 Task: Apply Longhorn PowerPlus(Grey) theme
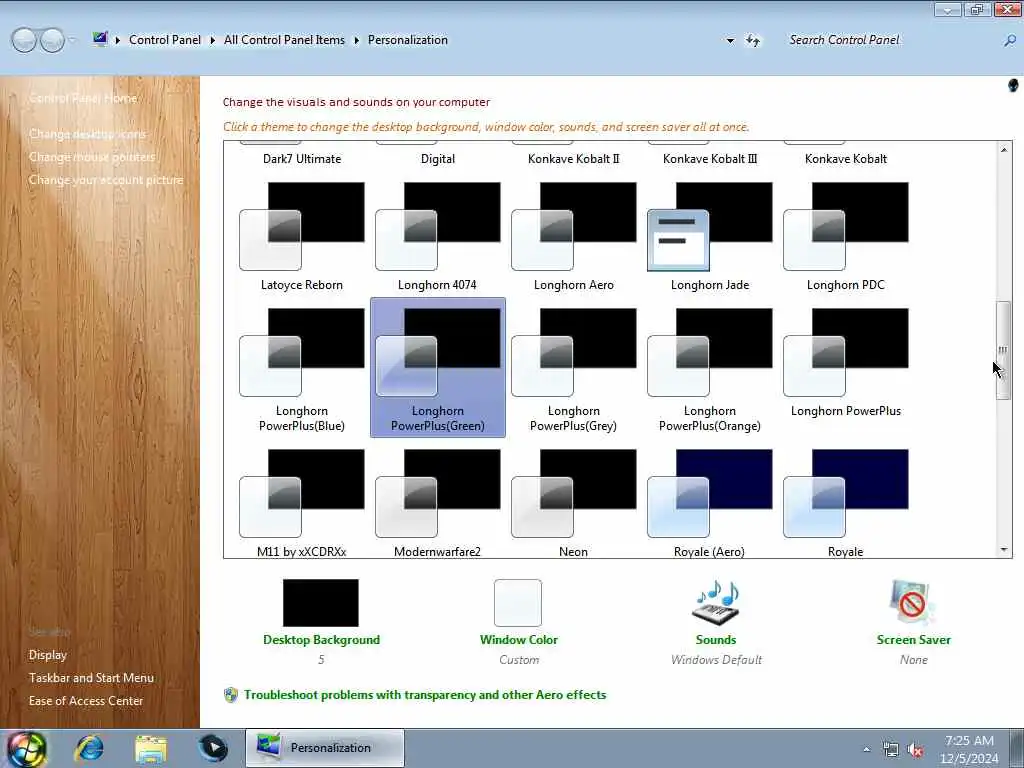click(573, 370)
